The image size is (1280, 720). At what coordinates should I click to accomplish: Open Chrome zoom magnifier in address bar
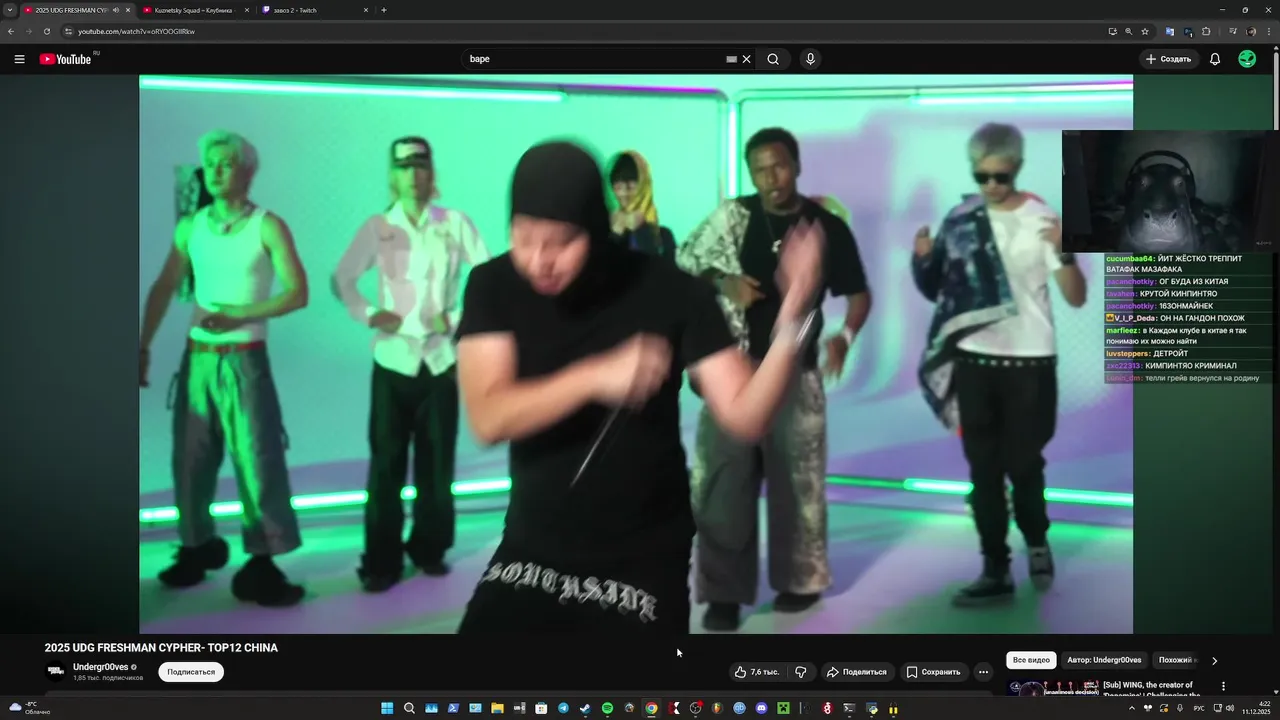point(1128,31)
